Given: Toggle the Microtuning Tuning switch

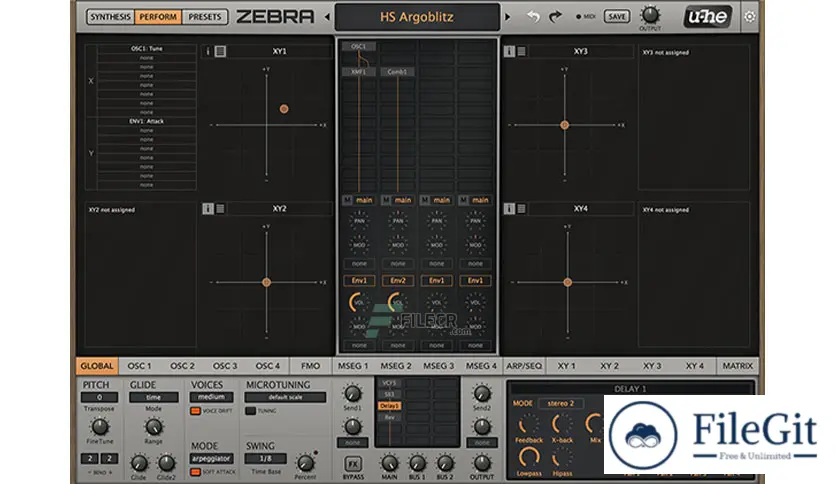Looking at the screenshot, I should 251,411.
